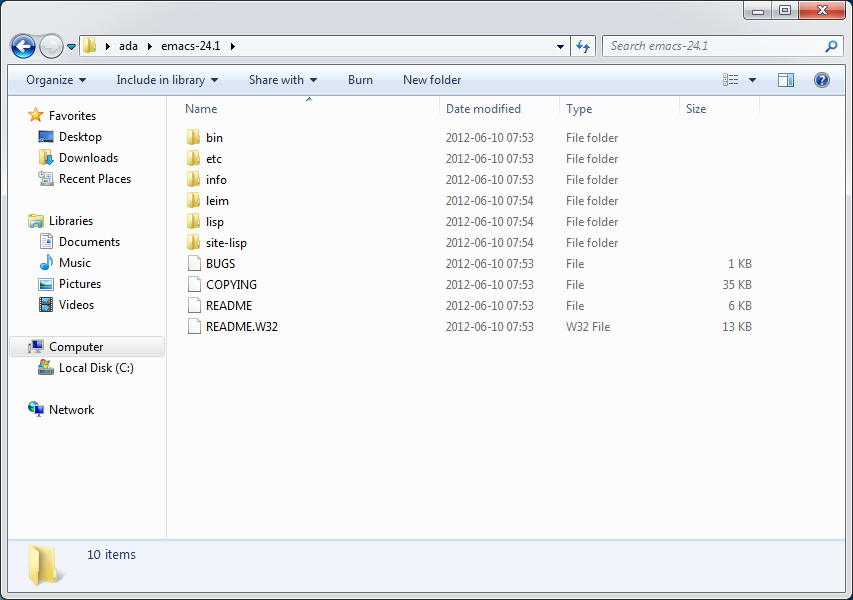Open the Documents library
The height and width of the screenshot is (600, 853).
89,242
